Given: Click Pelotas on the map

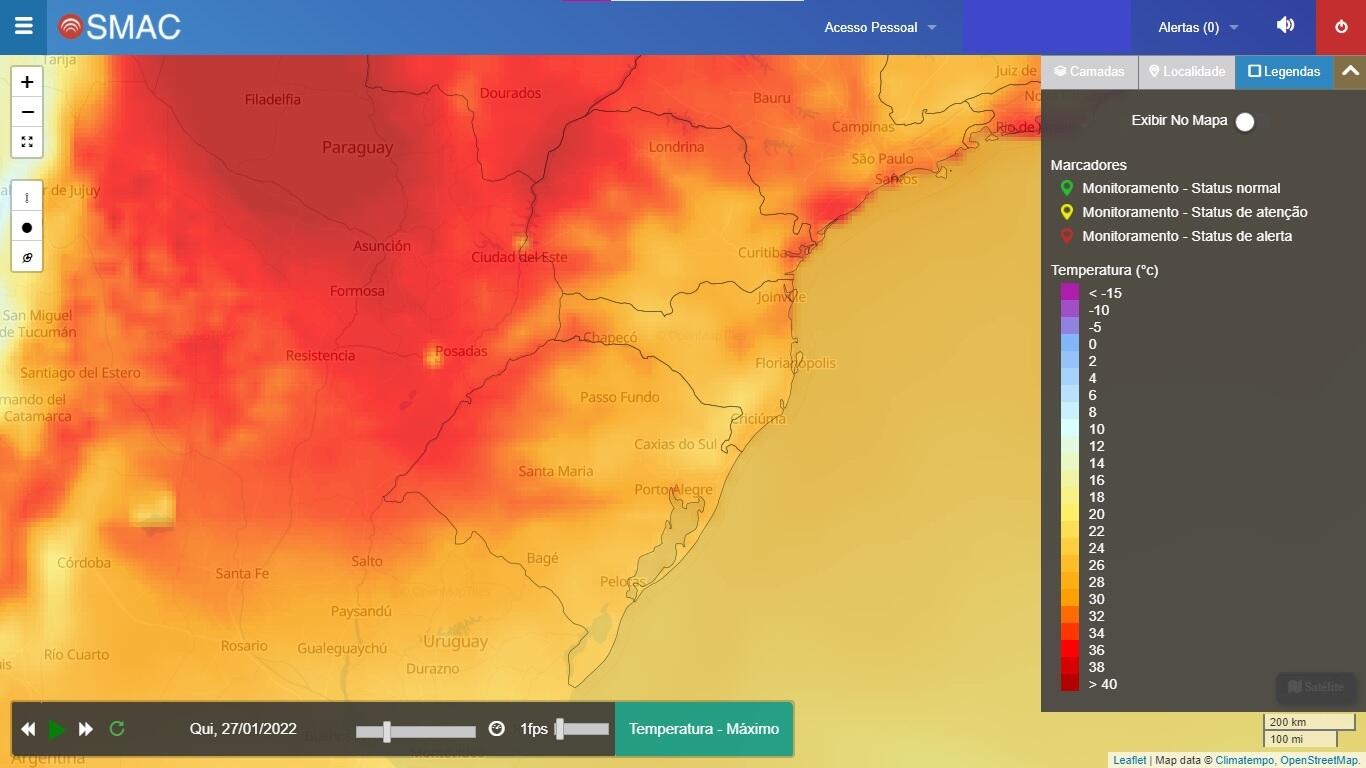Looking at the screenshot, I should tap(623, 581).
